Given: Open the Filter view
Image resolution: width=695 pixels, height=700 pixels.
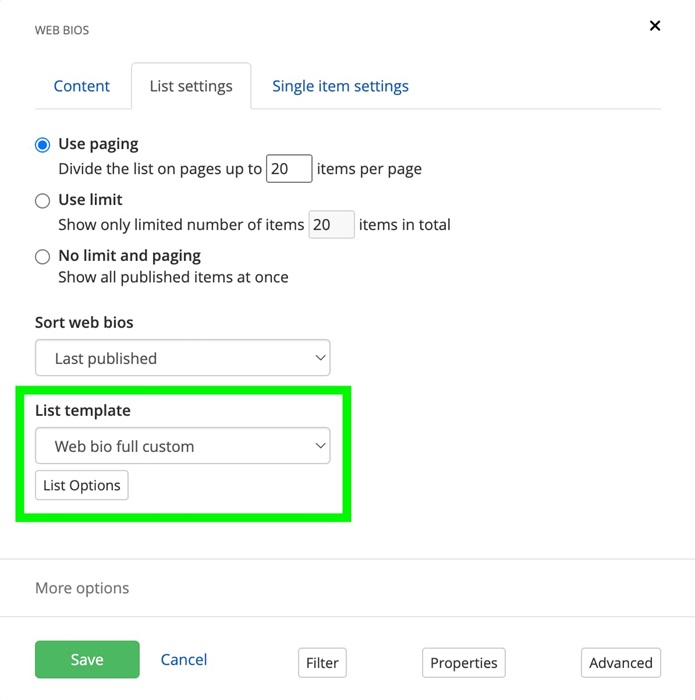Looking at the screenshot, I should coord(322,663).
